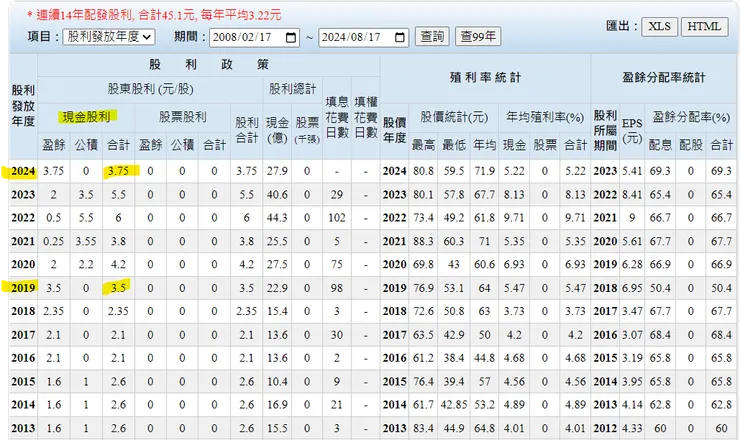Click the 股利發放年度 column header
The width and height of the screenshot is (740, 440).
[23, 106]
